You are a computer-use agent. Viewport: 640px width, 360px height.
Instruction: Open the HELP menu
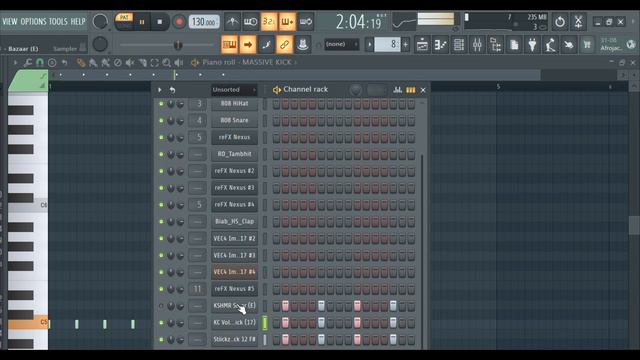click(78, 22)
